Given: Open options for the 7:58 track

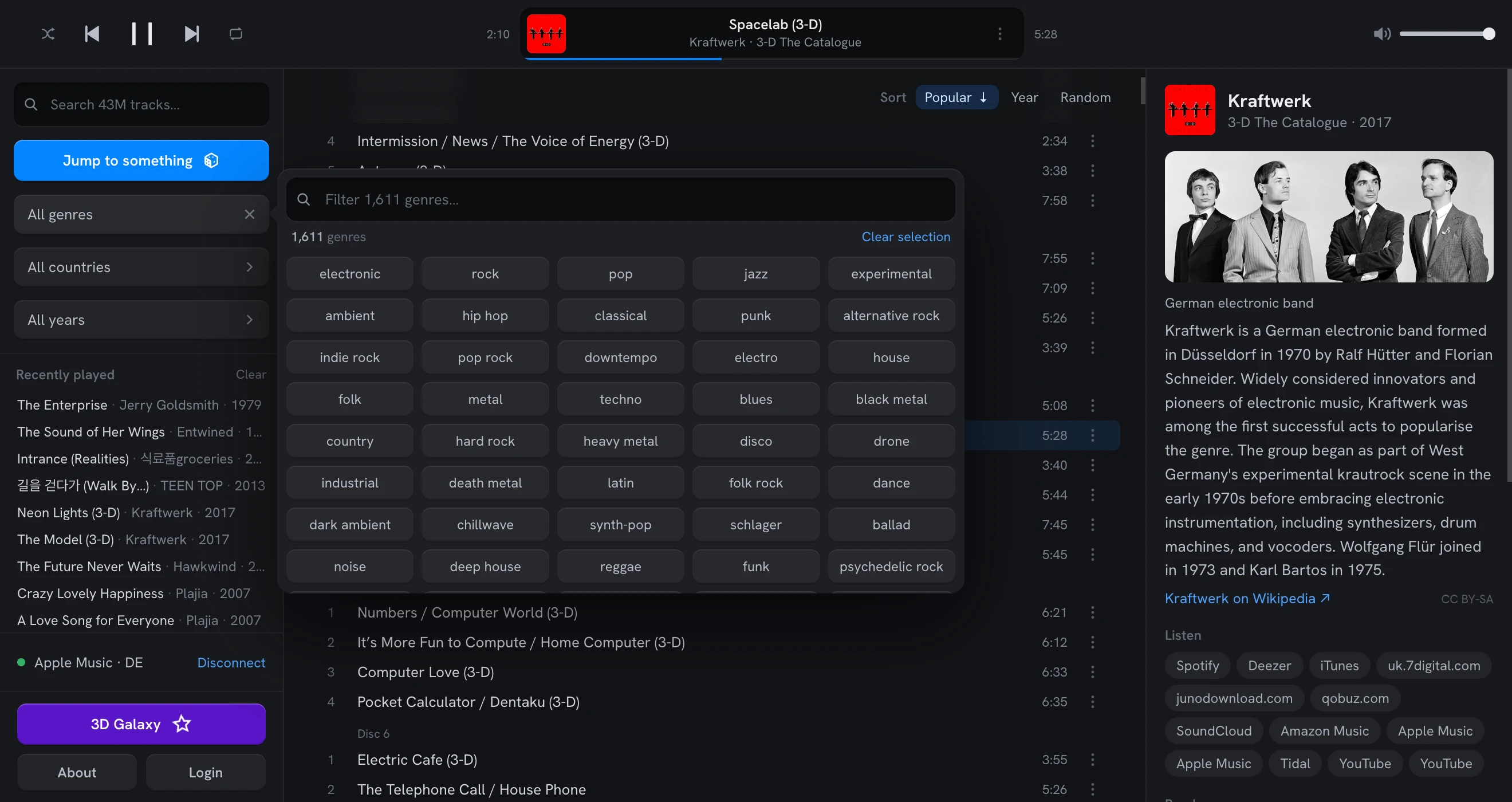Looking at the screenshot, I should 1092,200.
